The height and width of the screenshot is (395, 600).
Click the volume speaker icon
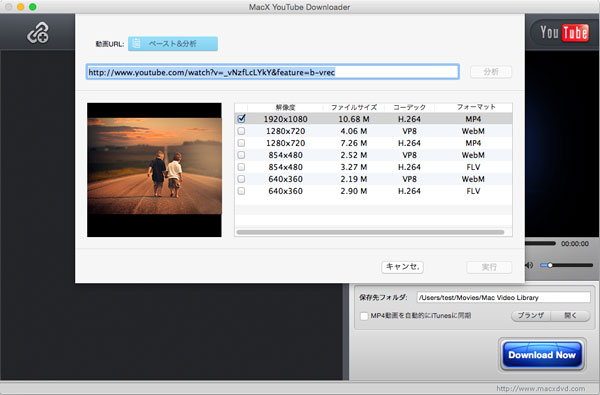tap(529, 265)
